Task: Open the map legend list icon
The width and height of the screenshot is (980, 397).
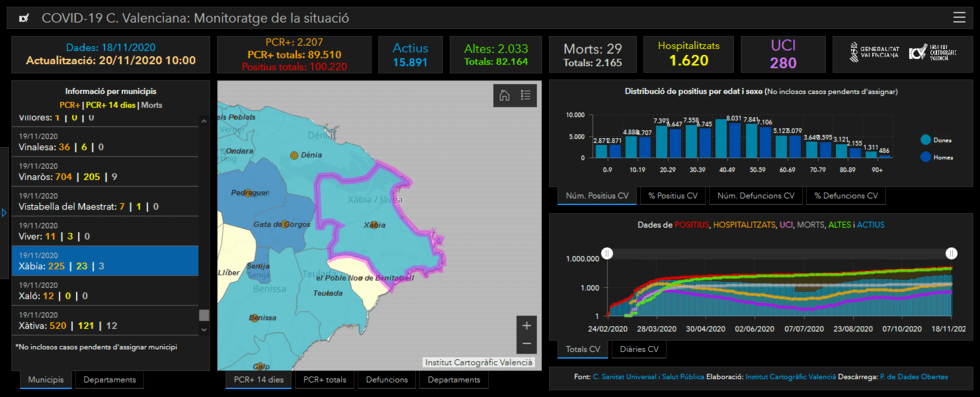Action: pyautogui.click(x=526, y=95)
